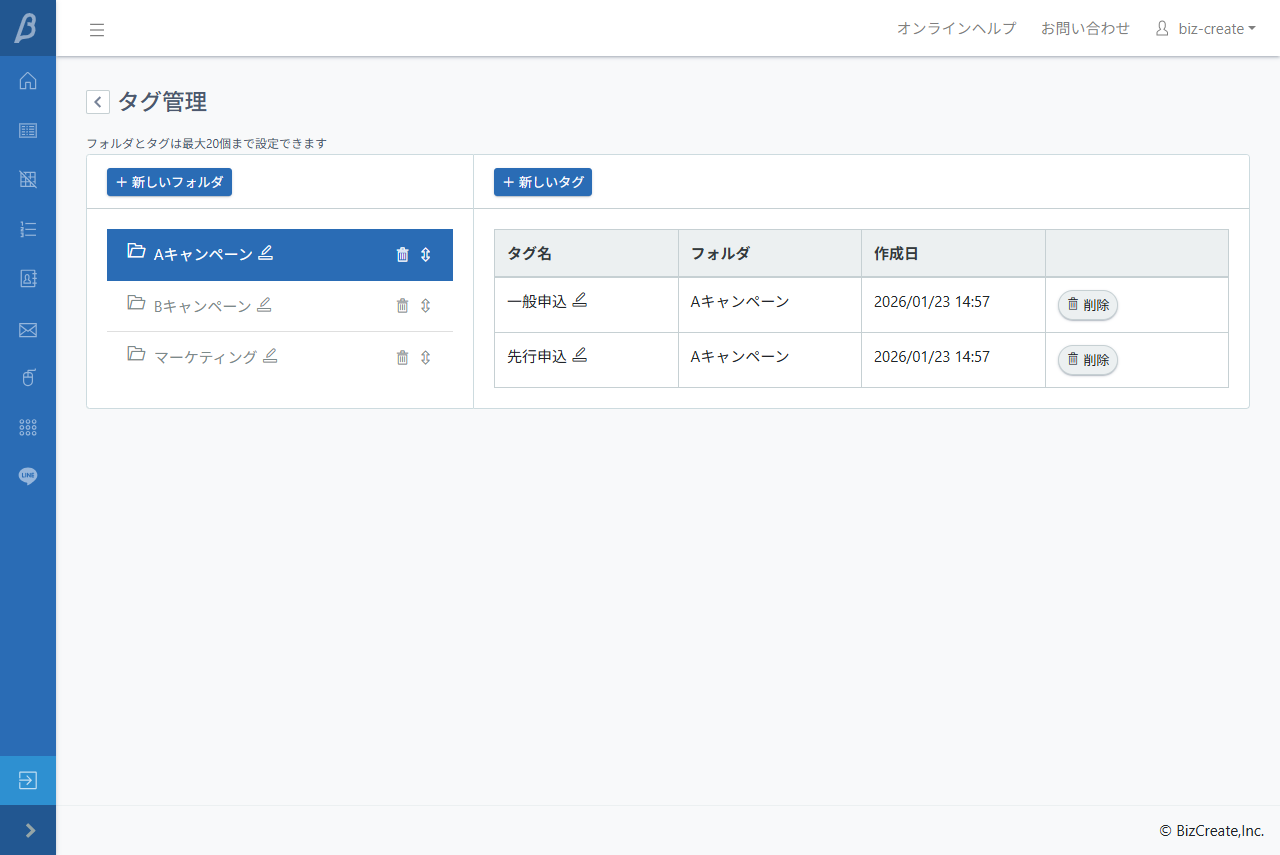
Task: Open オンラインヘルプ in the top bar
Action: 956,28
